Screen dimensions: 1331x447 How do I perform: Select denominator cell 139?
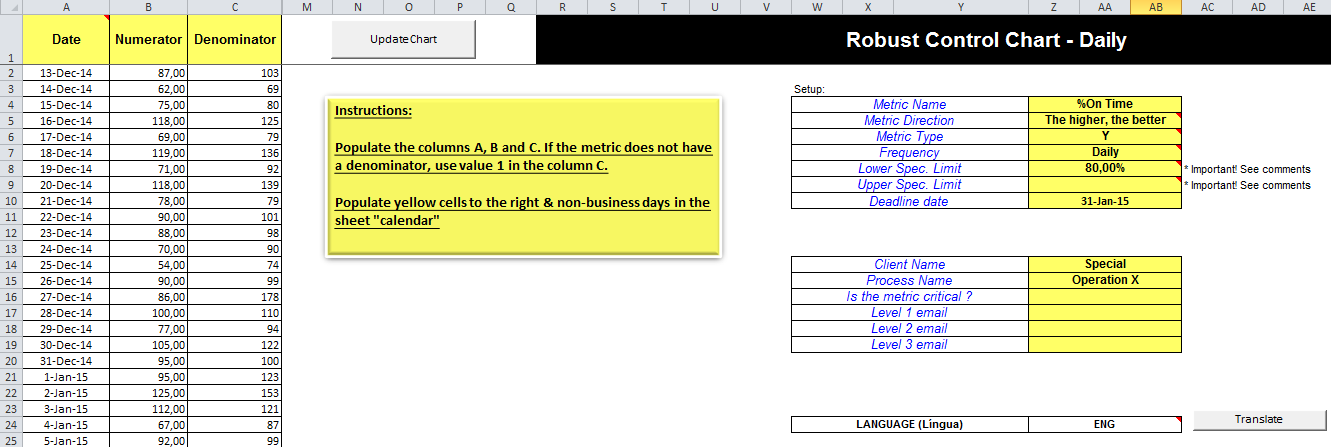[235, 184]
